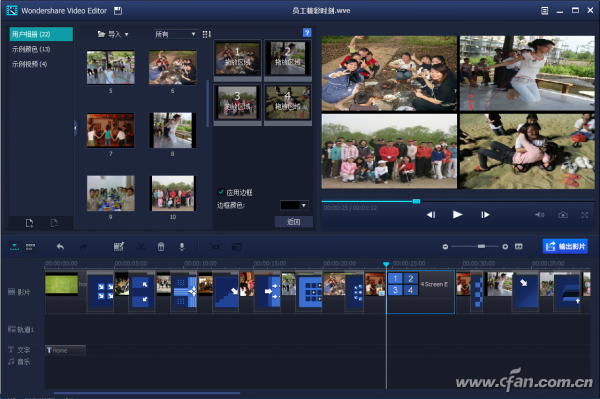Click the 00:00:10:00 timeline ruler mark
600x399 pixels.
(x=200, y=264)
